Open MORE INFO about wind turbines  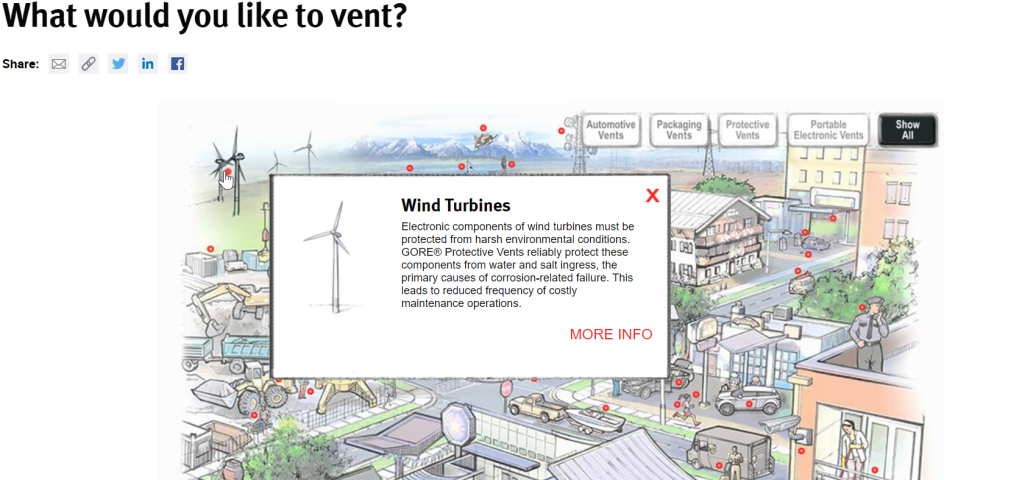[x=610, y=334]
